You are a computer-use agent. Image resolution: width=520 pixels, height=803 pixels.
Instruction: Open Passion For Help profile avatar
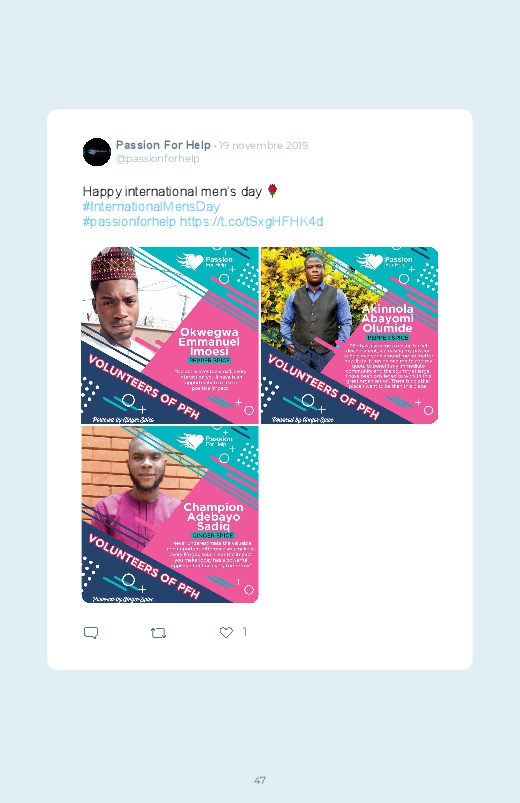pyautogui.click(x=97, y=152)
